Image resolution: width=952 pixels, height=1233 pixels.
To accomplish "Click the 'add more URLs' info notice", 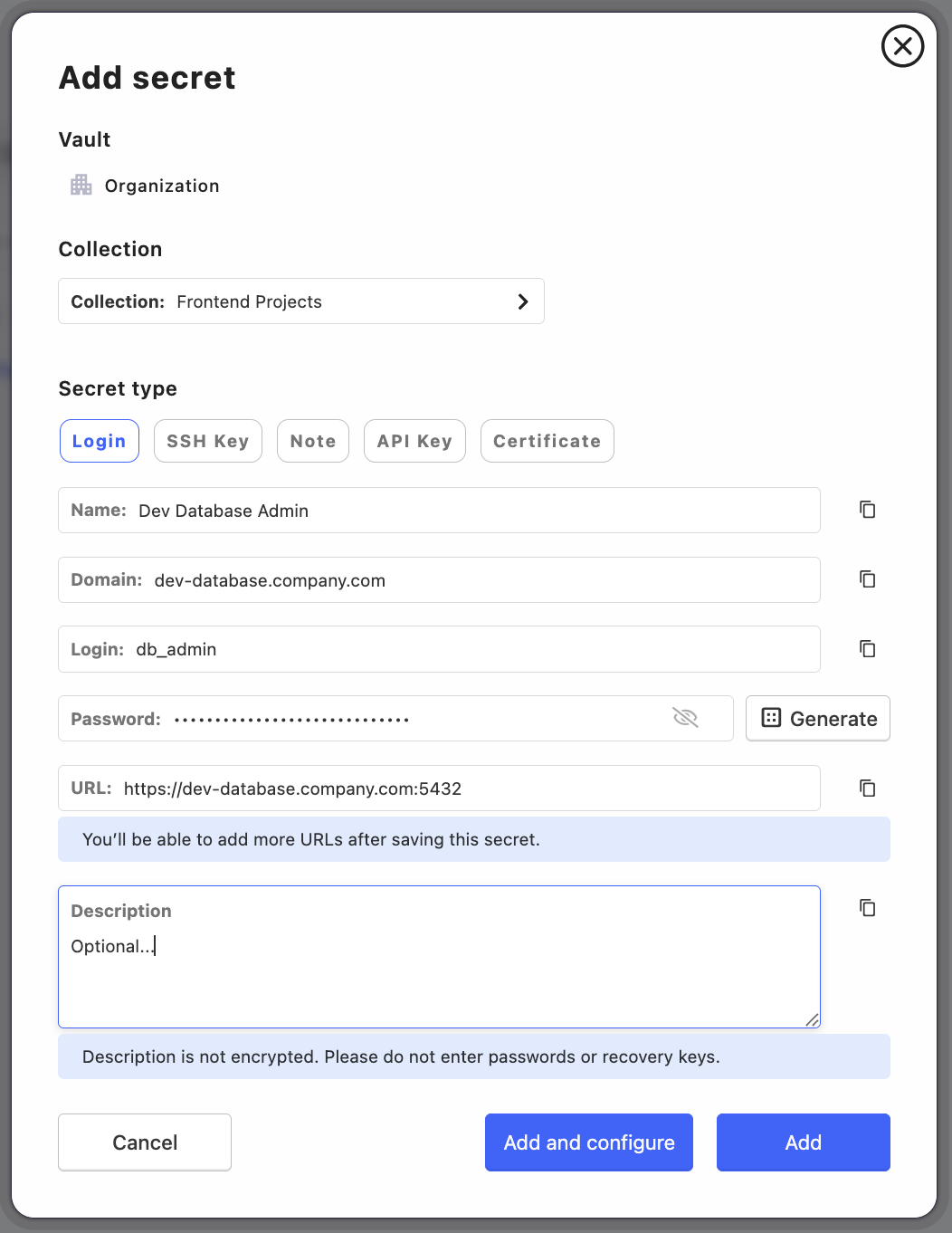I will tap(474, 839).
